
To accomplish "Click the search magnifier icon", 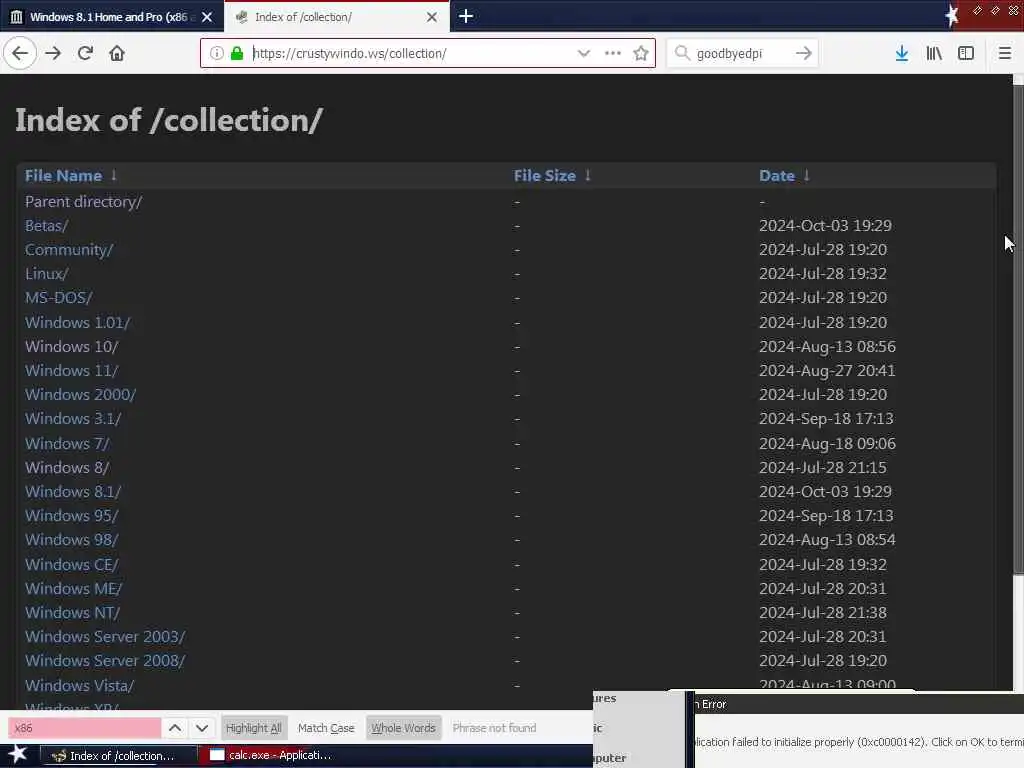I will point(682,53).
